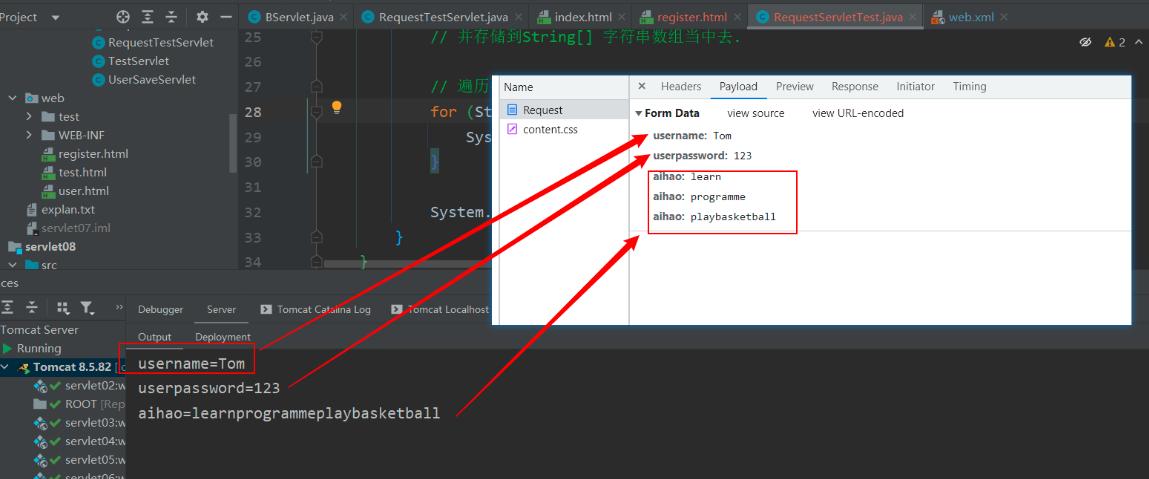Click the content.css stylesheet icon
This screenshot has width=1149, height=479.
[512, 129]
